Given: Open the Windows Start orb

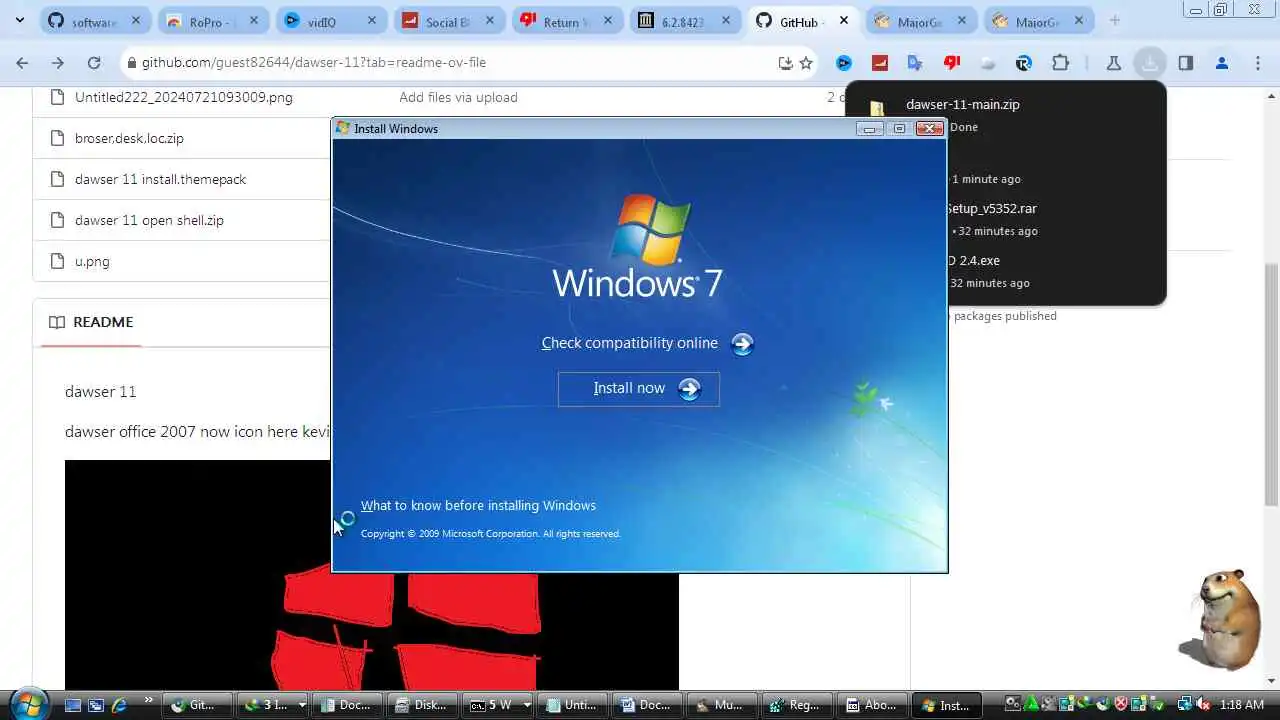Looking at the screenshot, I should (x=27, y=704).
